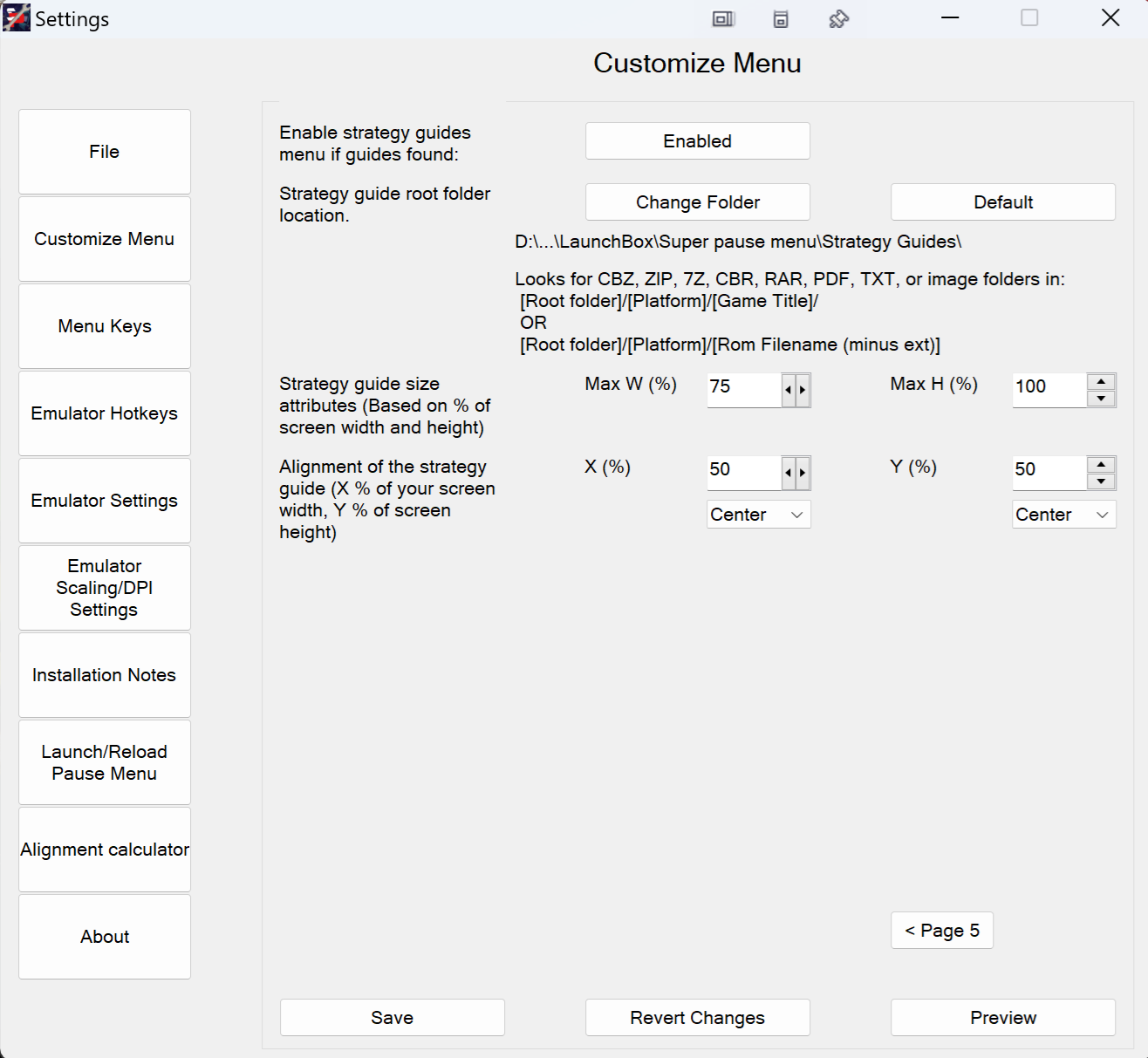This screenshot has width=1148, height=1058.
Task: Decrease Y (%) with down arrow
Action: 1102,481
